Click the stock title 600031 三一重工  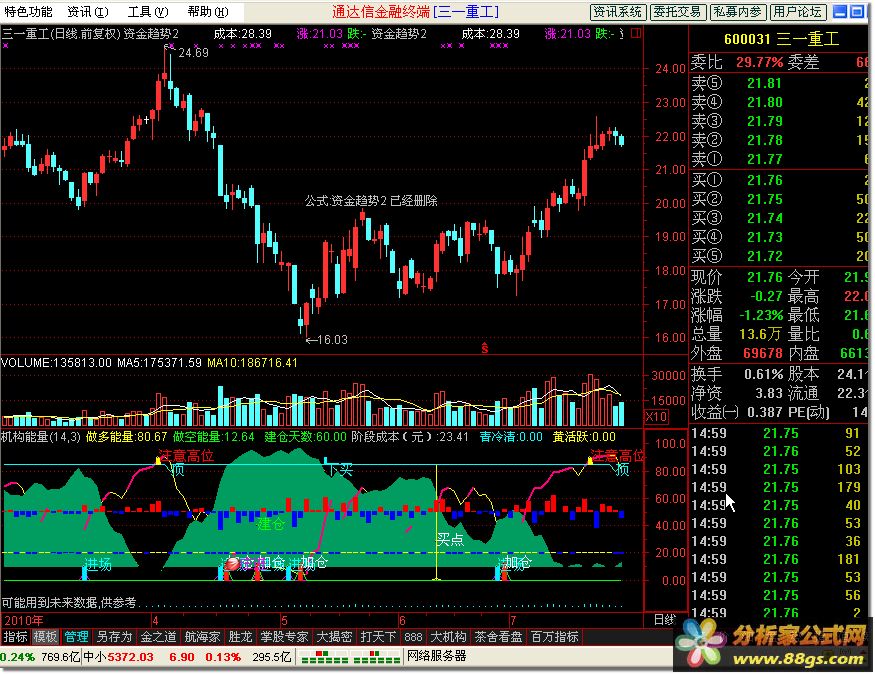click(x=781, y=38)
